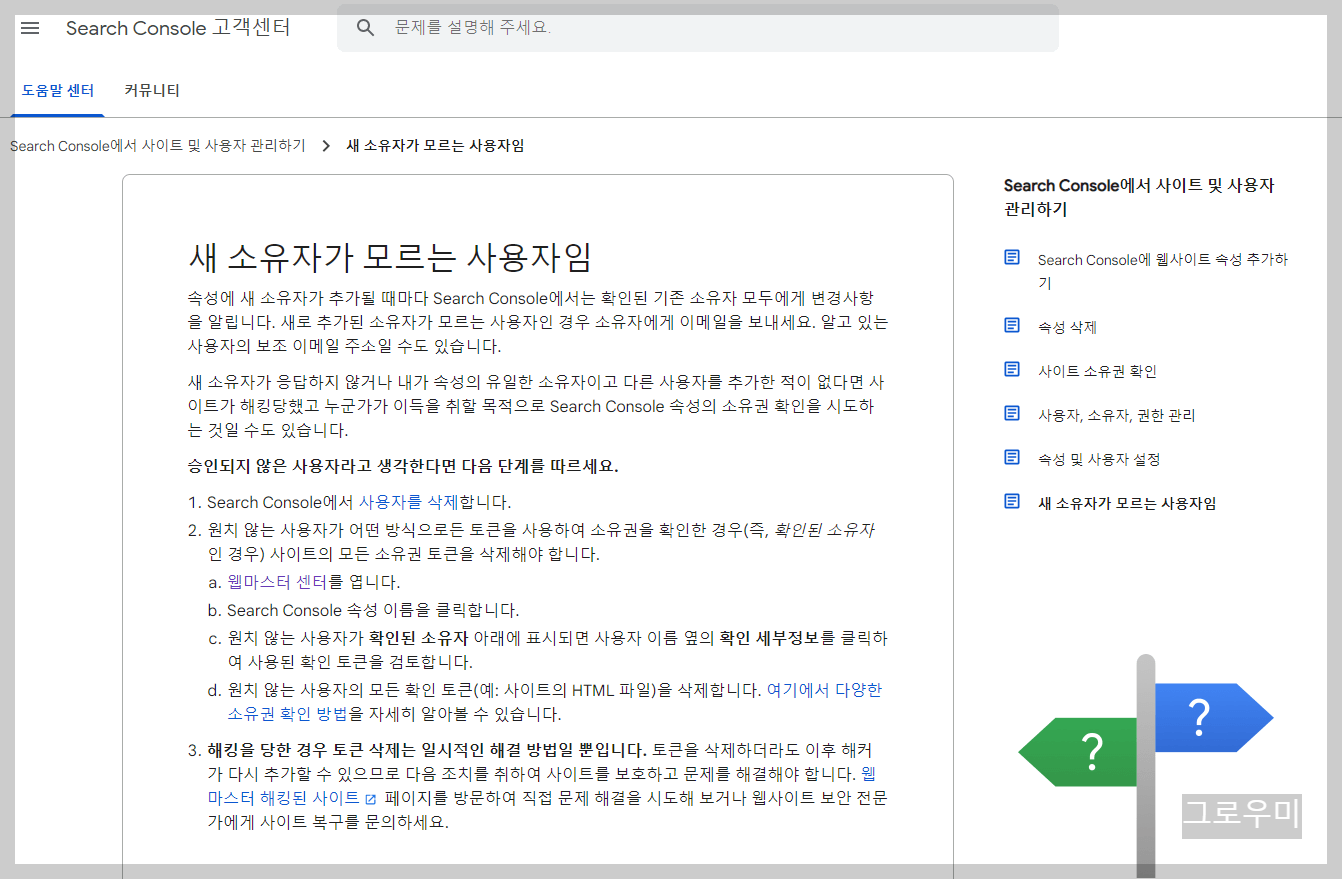Open sidebar article 사이트 소유권 확인
The image size is (1342, 879).
pos(1097,371)
